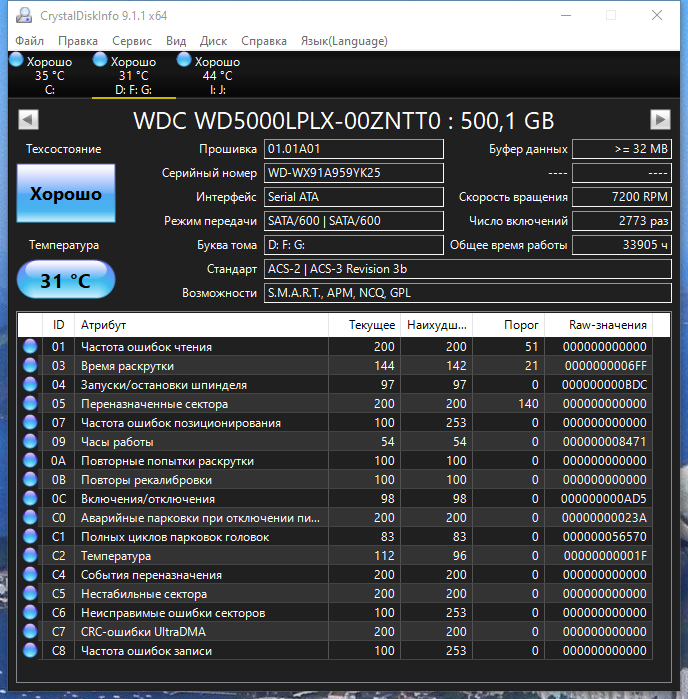Click the previous disk arrow button
Viewport: 688px width, 699px height.
point(28,119)
